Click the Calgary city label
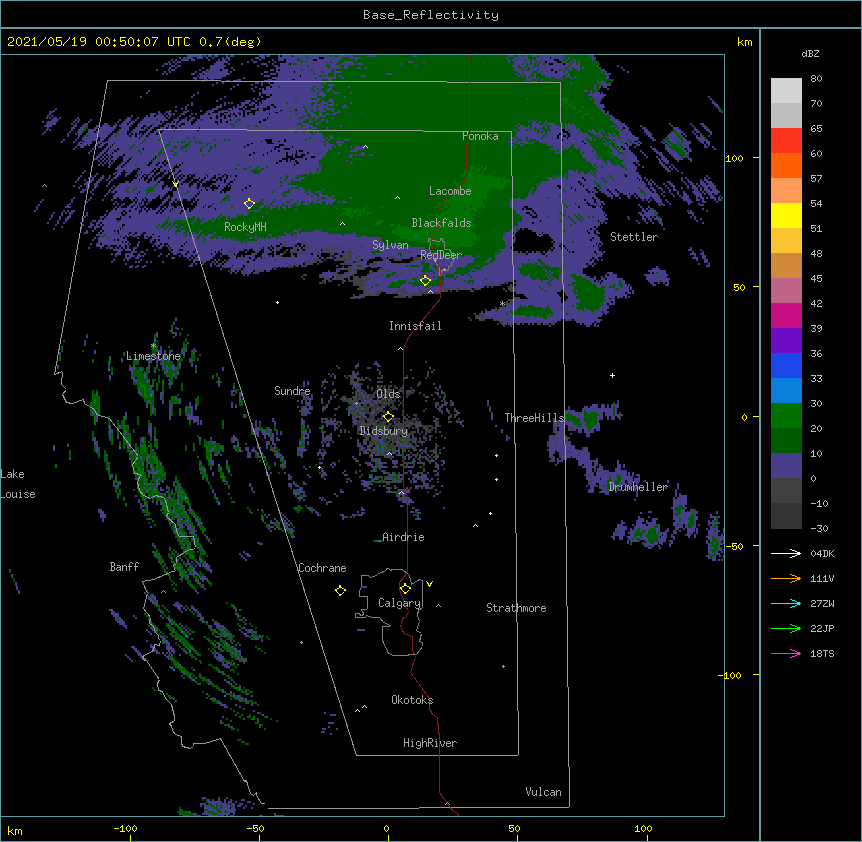Screen dimensions: 862x842 coord(399,603)
